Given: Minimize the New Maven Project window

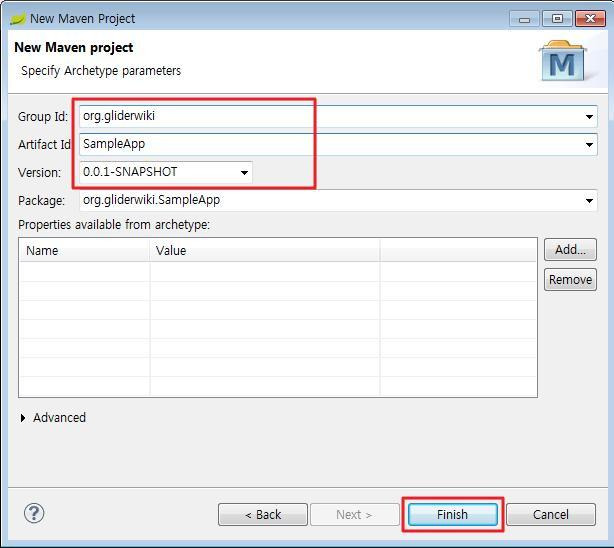Looking at the screenshot, I should coord(524,19).
